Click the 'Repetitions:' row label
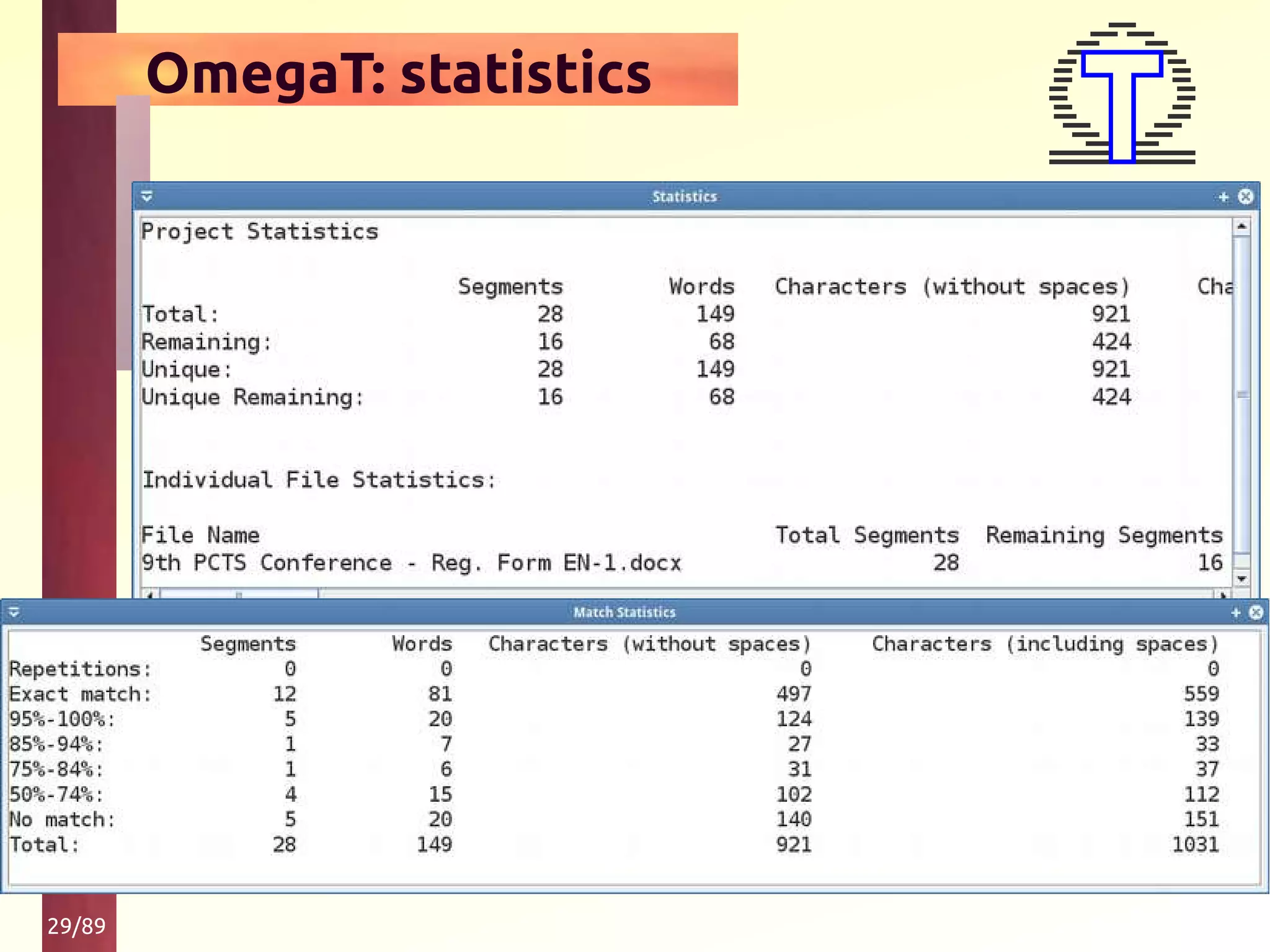Image resolution: width=1270 pixels, height=952 pixels. click(81, 669)
